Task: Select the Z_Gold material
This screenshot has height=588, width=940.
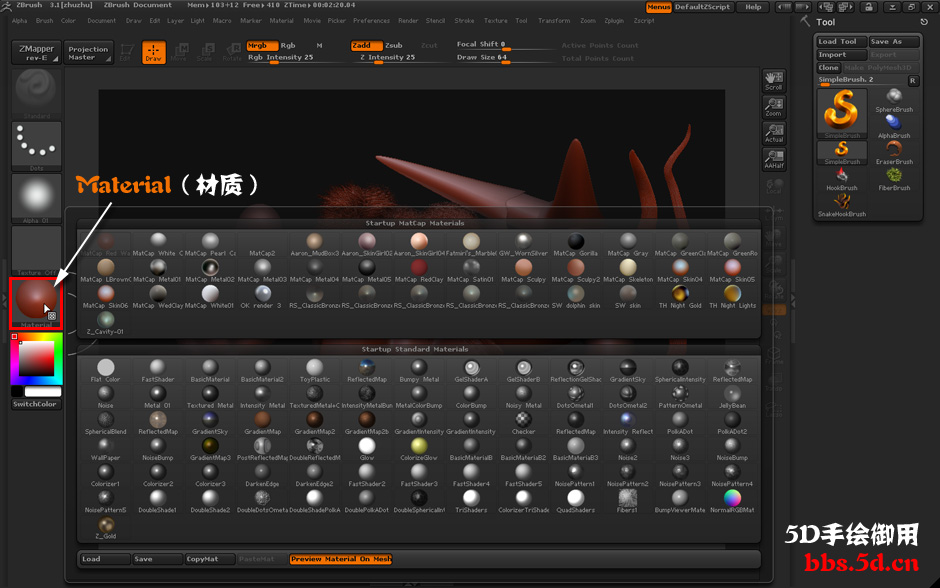Action: 106,524
